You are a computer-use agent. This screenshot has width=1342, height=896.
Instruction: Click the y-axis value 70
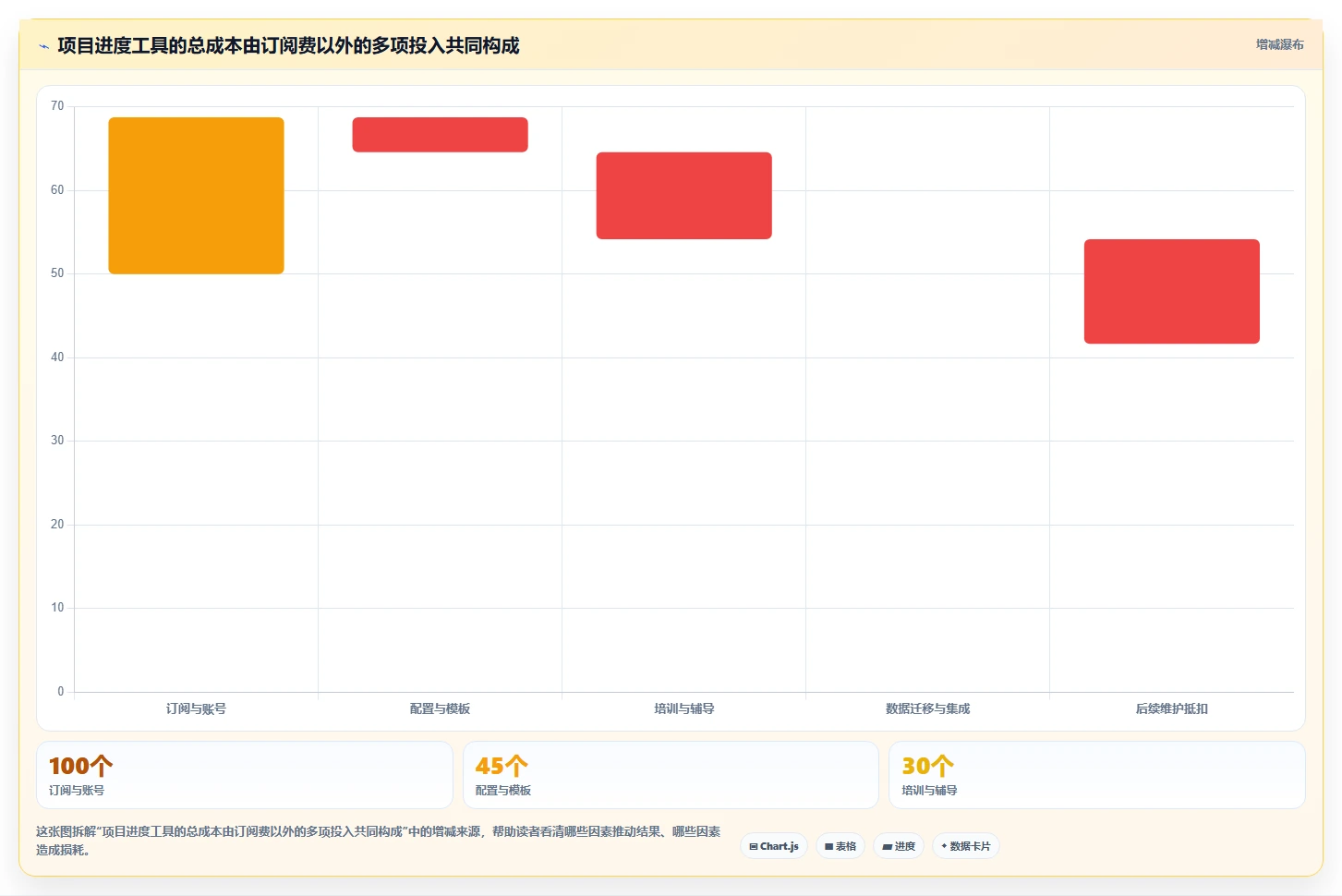(57, 106)
